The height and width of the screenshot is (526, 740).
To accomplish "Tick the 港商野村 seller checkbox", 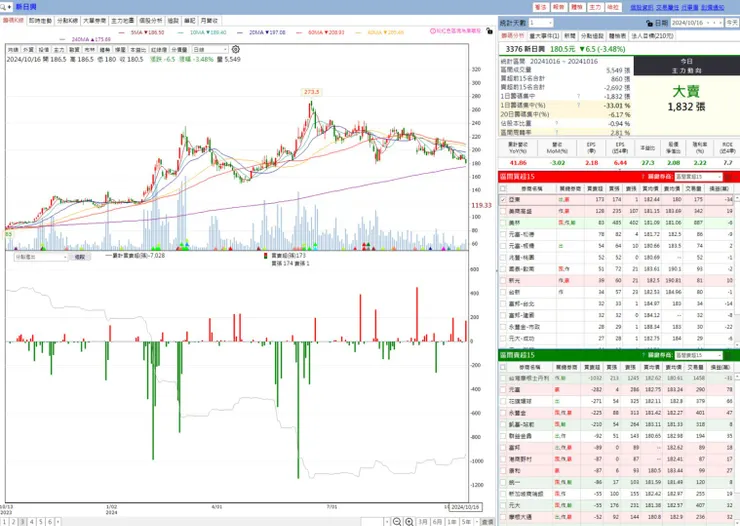I will click(x=503, y=459).
